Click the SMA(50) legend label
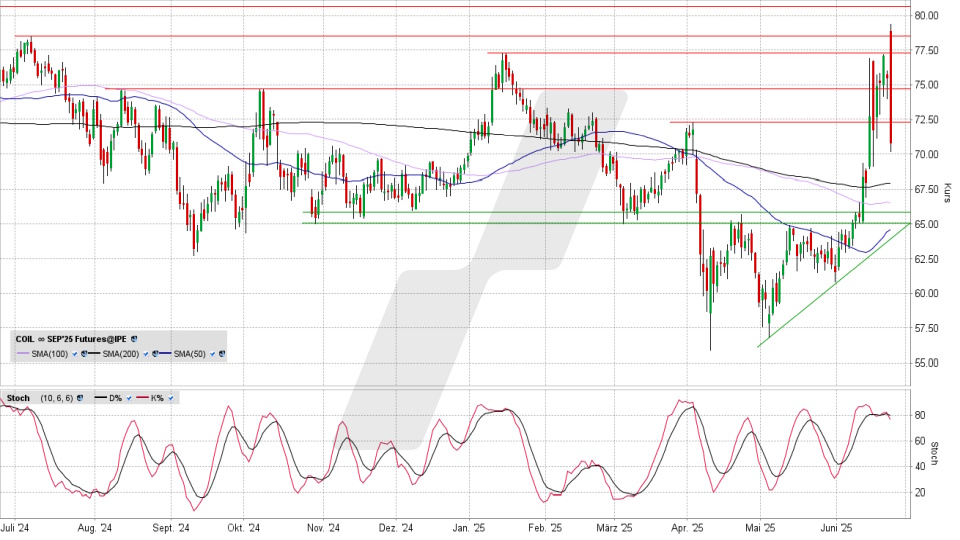 (189, 354)
